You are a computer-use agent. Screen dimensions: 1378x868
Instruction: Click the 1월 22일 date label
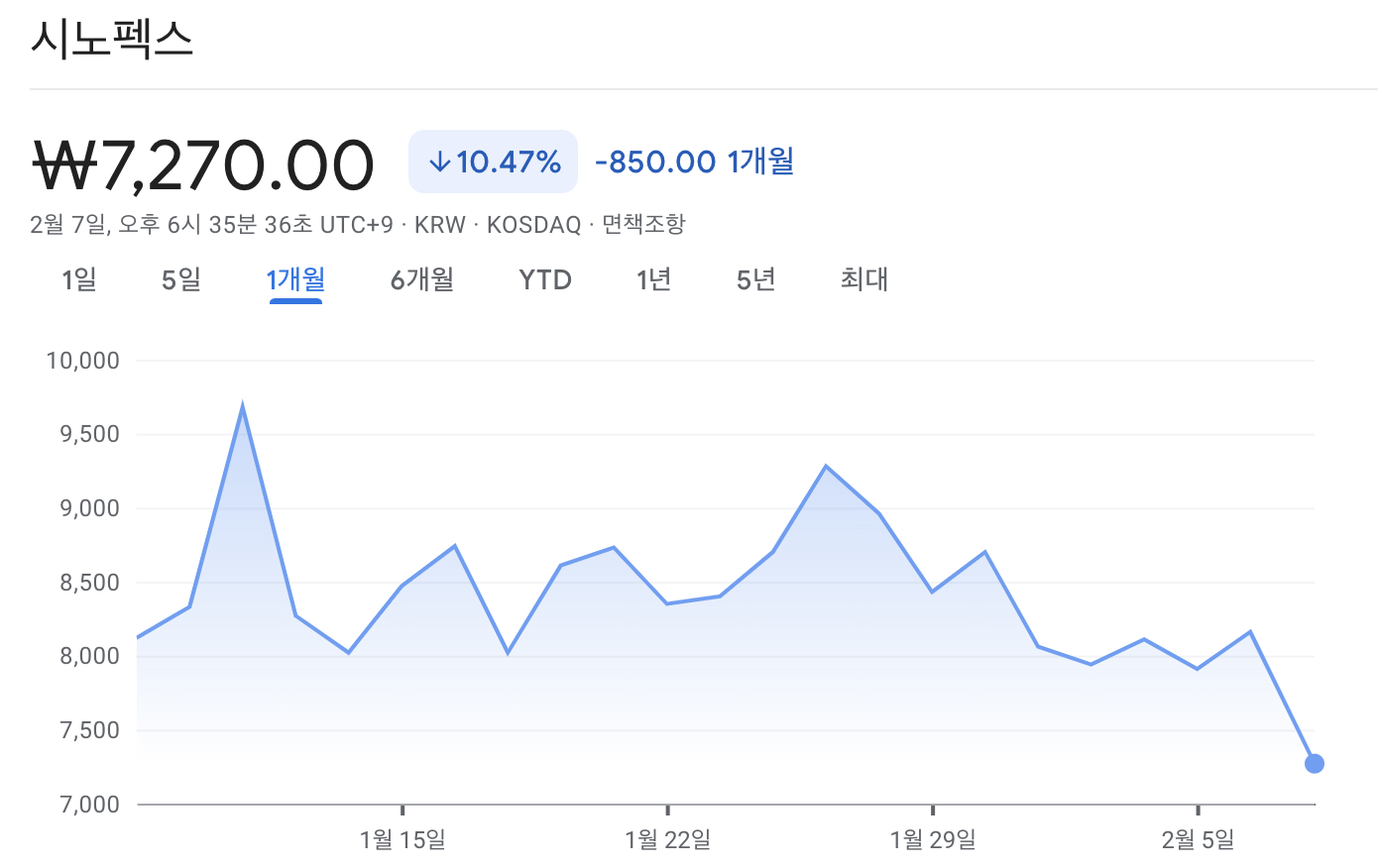point(668,840)
